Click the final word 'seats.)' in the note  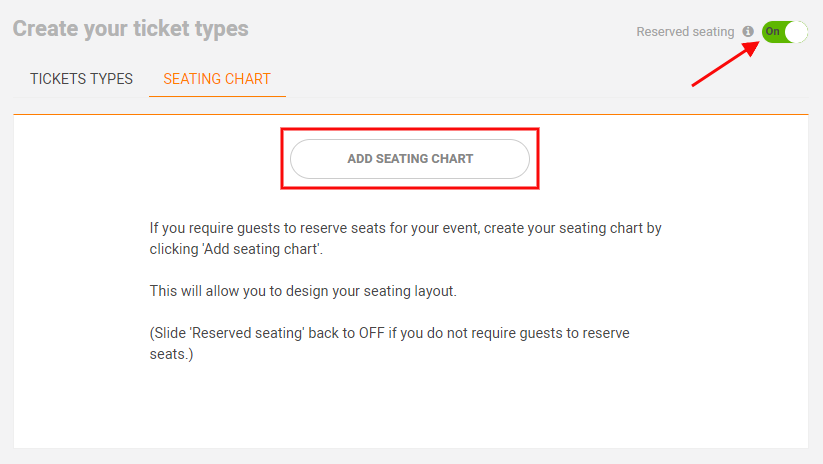click(x=171, y=354)
